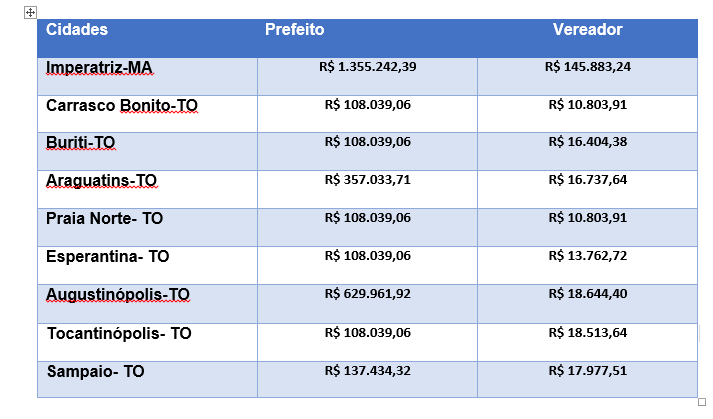713x419 pixels.
Task: Click the table resize handle at bottom-right
Action: pyautogui.click(x=701, y=401)
